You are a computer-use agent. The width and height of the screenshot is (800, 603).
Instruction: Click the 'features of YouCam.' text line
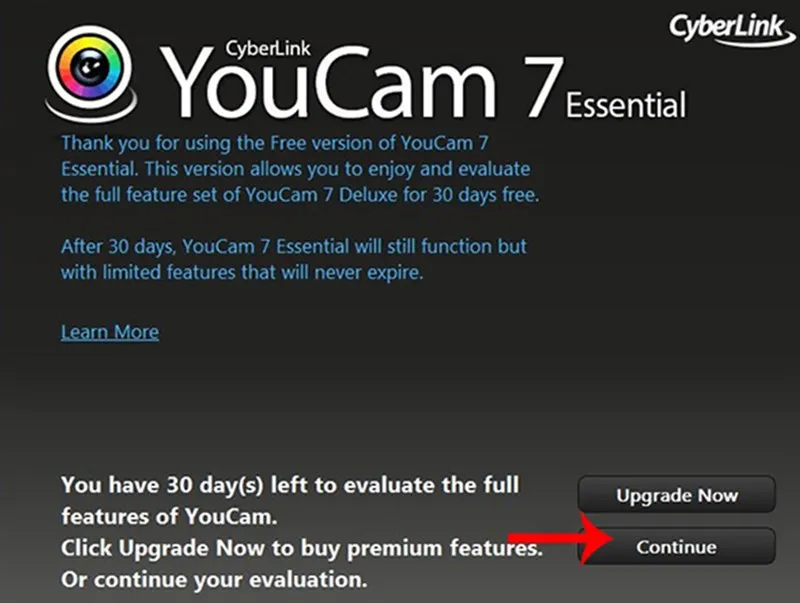[169, 516]
